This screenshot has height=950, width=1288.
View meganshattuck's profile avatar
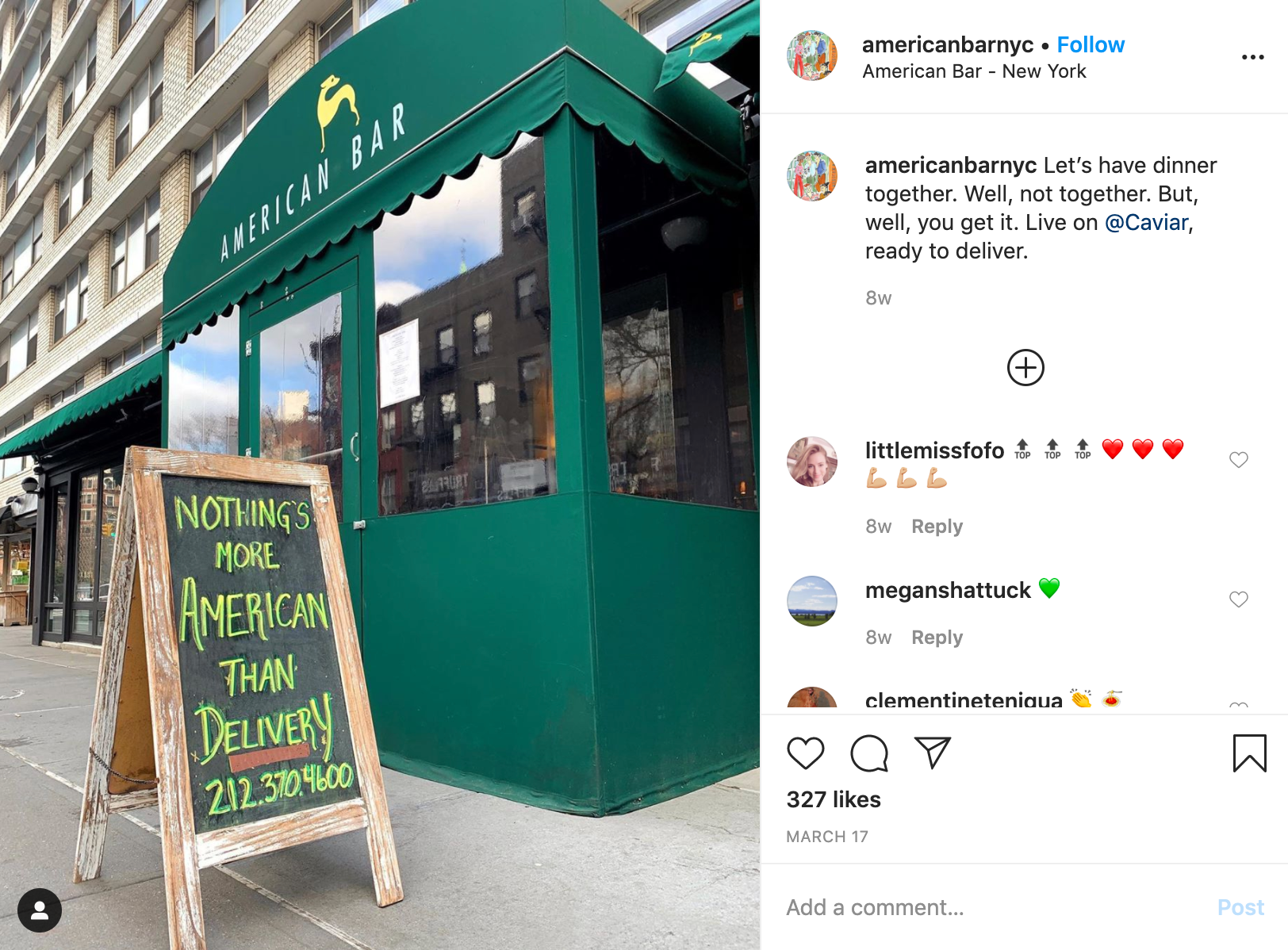tap(812, 601)
